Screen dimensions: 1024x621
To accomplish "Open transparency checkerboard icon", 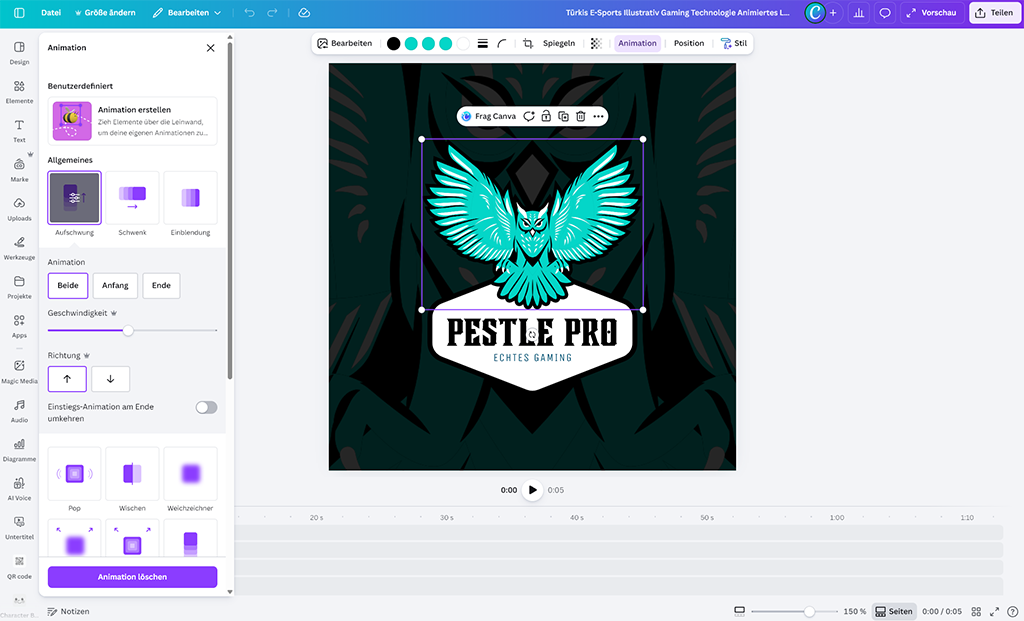I will click(x=596, y=43).
